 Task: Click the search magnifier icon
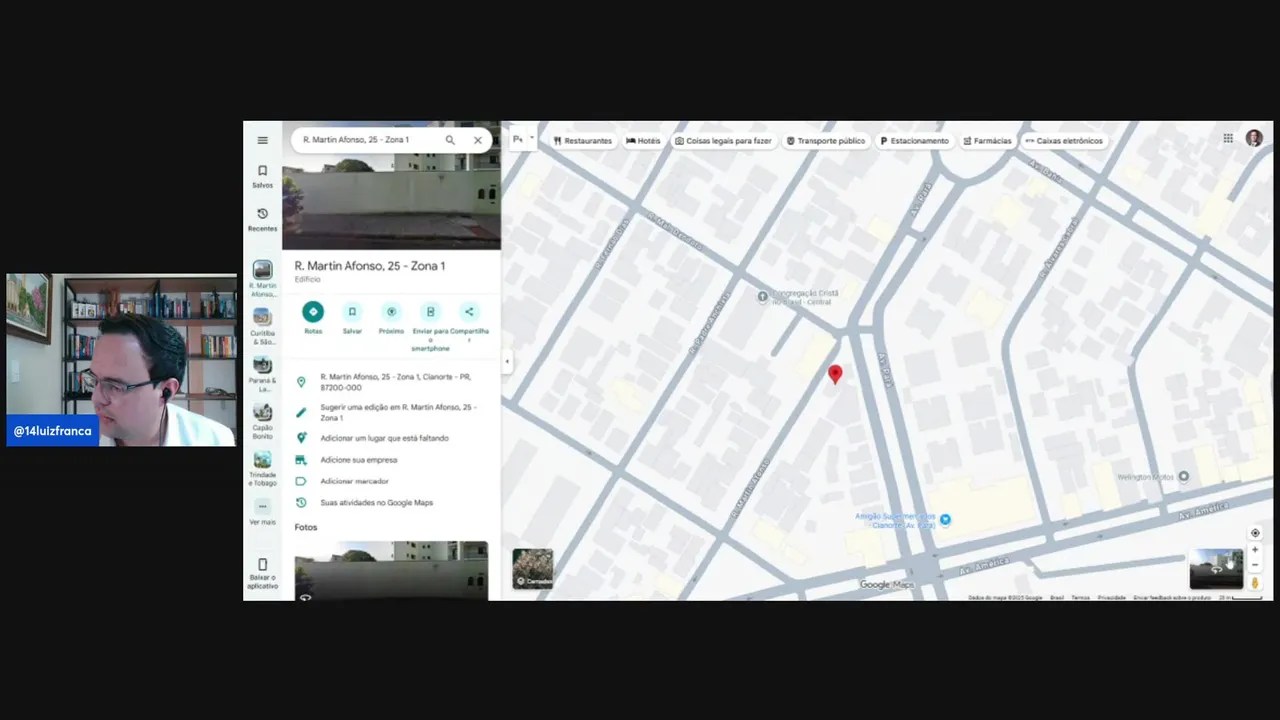[450, 140]
